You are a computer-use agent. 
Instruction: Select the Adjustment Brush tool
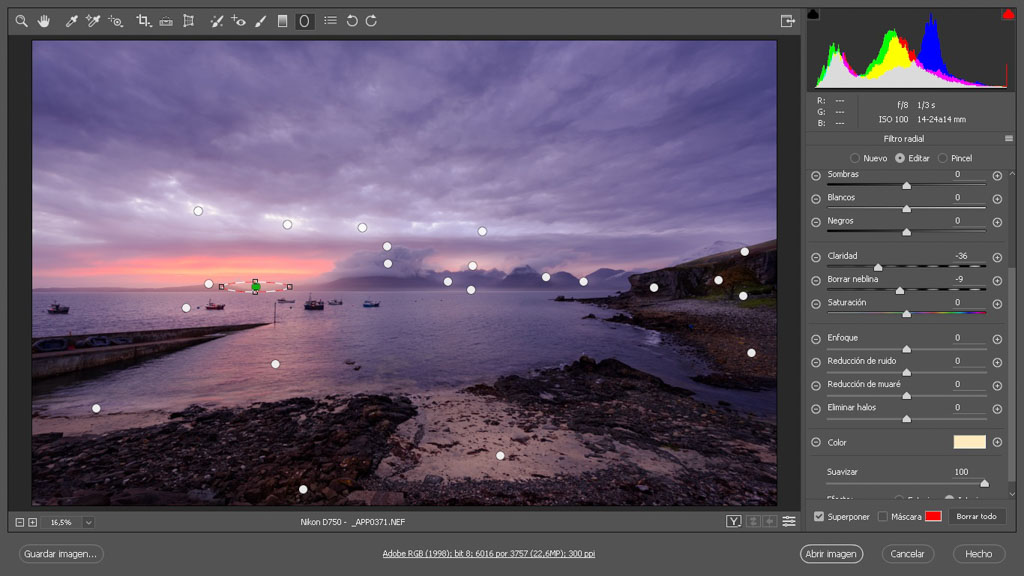click(x=260, y=21)
